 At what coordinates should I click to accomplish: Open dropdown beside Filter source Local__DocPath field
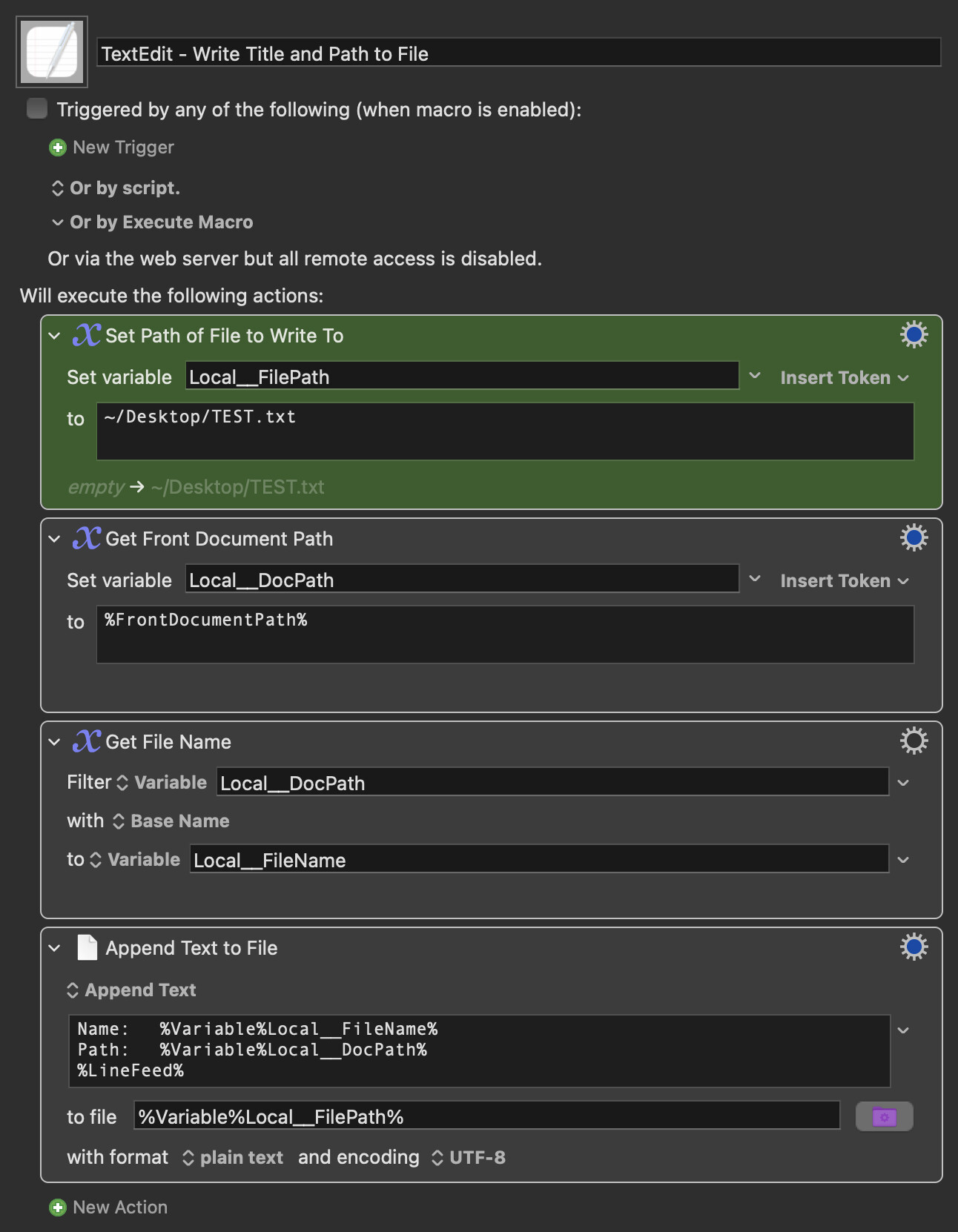click(x=903, y=783)
